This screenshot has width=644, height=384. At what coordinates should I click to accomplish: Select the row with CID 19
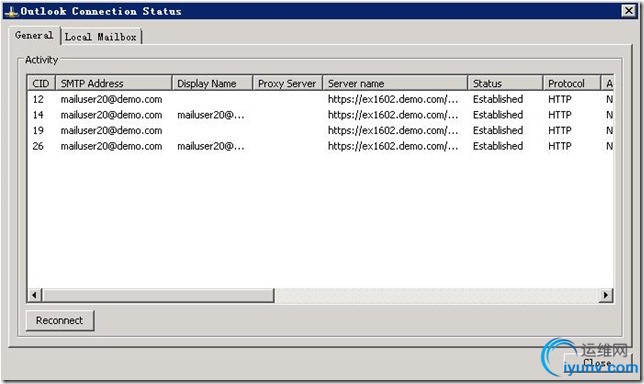tap(320, 130)
